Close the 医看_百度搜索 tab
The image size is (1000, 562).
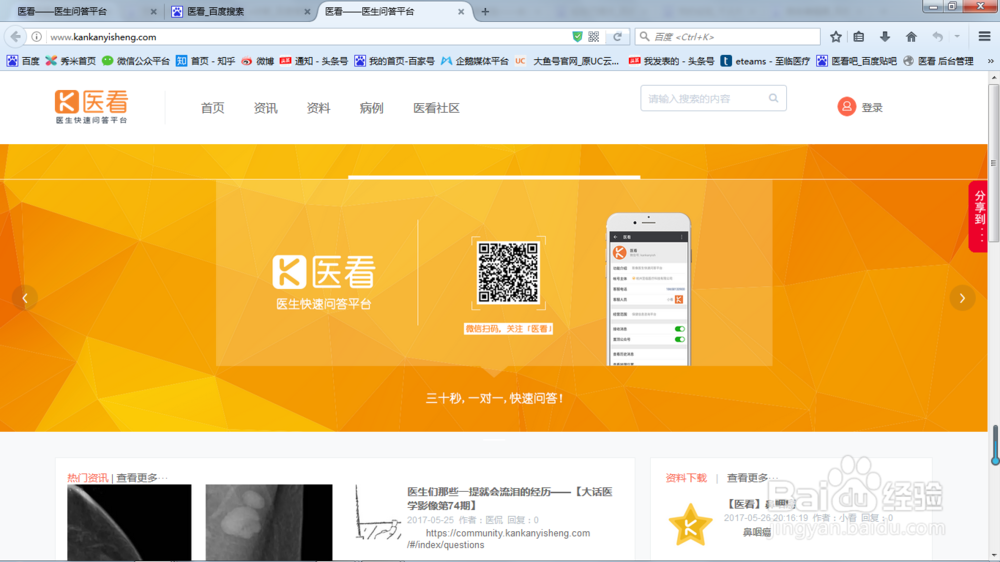pyautogui.click(x=307, y=11)
